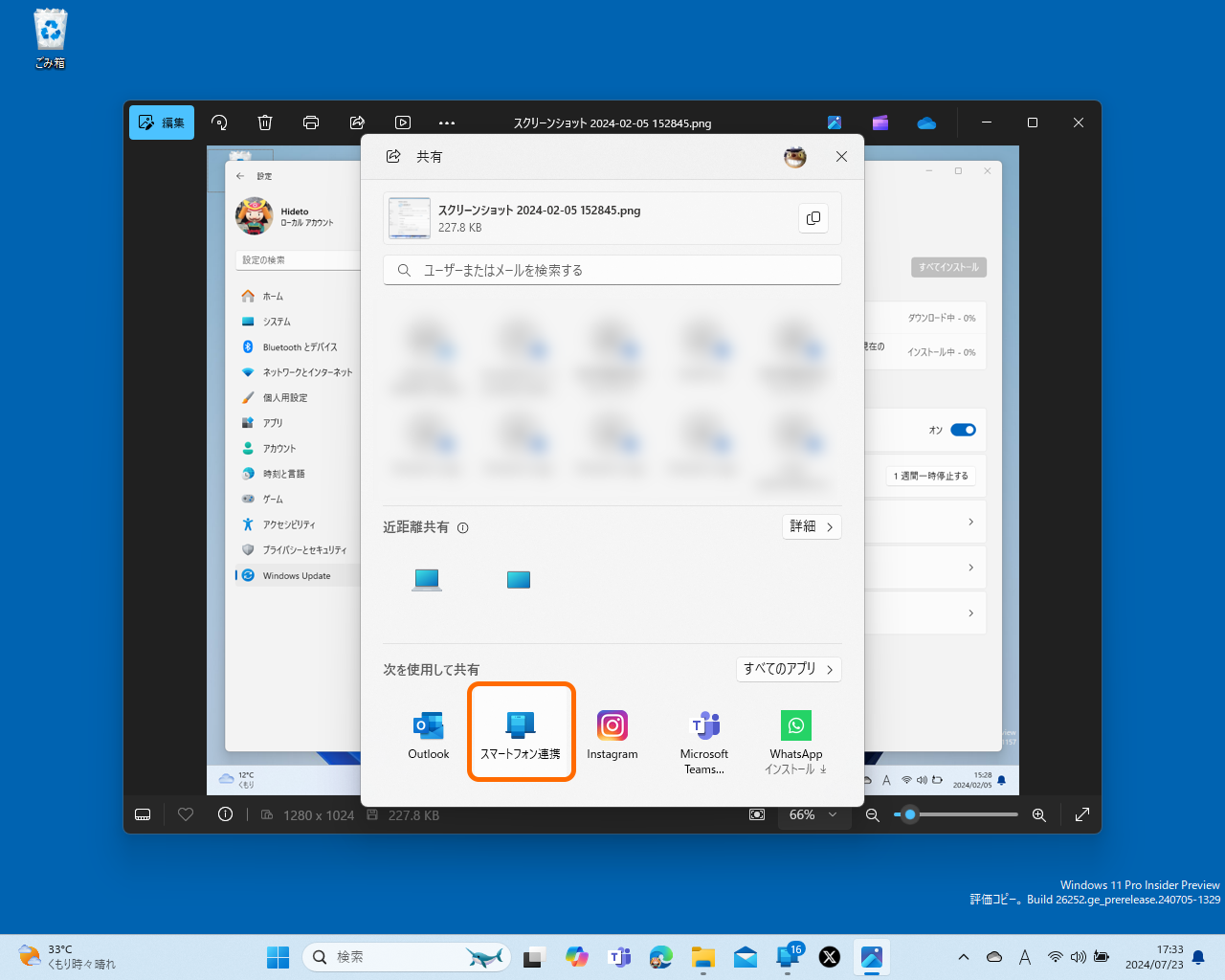Open 詳細 for nearby sharing settings
1225x980 pixels.
point(812,526)
